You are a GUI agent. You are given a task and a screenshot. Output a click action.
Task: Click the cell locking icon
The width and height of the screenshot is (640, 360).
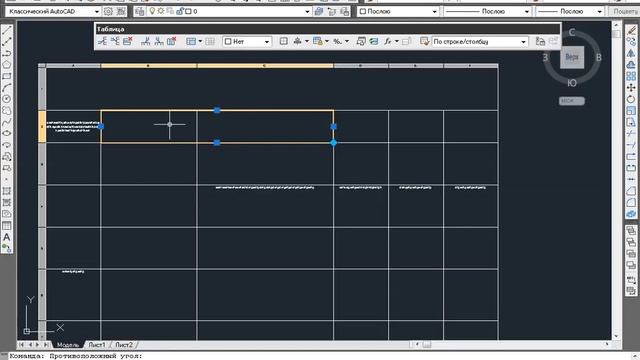click(x=318, y=41)
